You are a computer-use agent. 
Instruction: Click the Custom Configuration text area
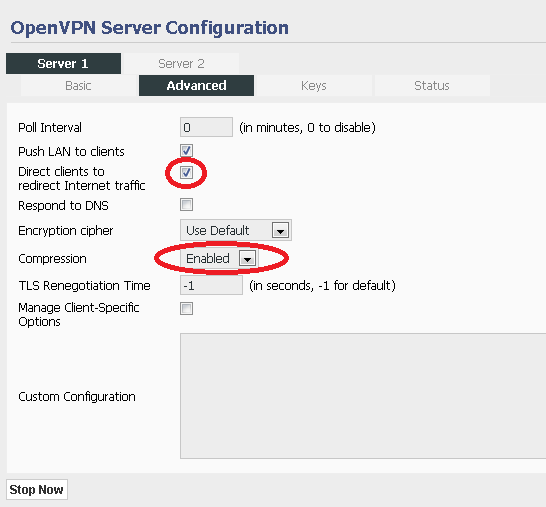click(363, 396)
